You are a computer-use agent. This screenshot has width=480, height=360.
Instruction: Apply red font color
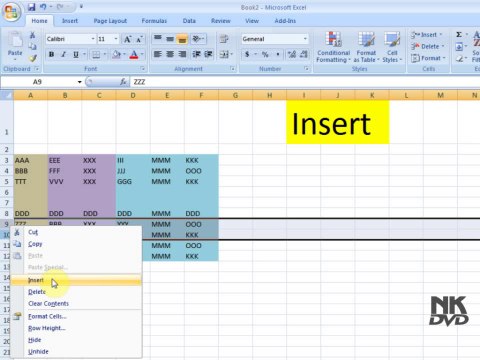point(134,54)
